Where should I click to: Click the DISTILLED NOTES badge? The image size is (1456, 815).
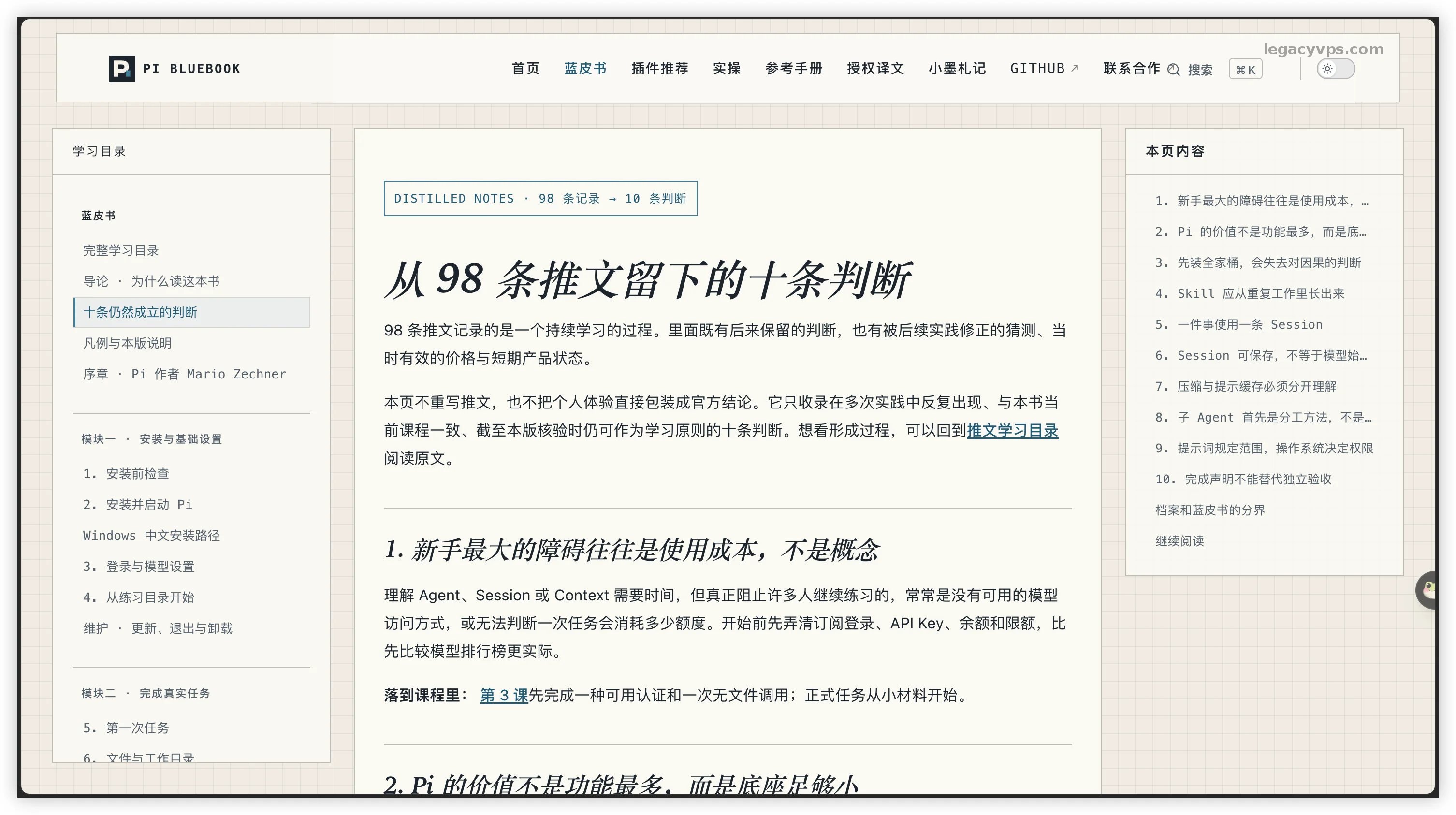[x=540, y=198]
